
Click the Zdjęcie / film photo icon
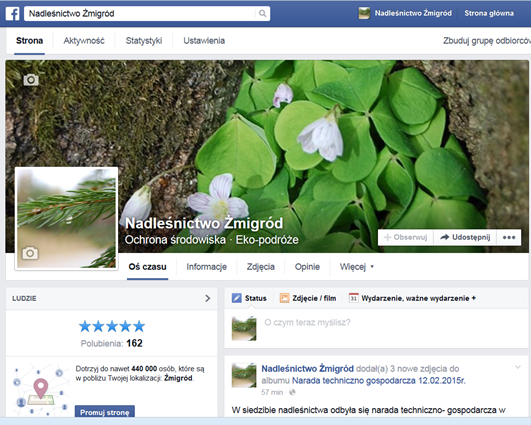(x=284, y=298)
